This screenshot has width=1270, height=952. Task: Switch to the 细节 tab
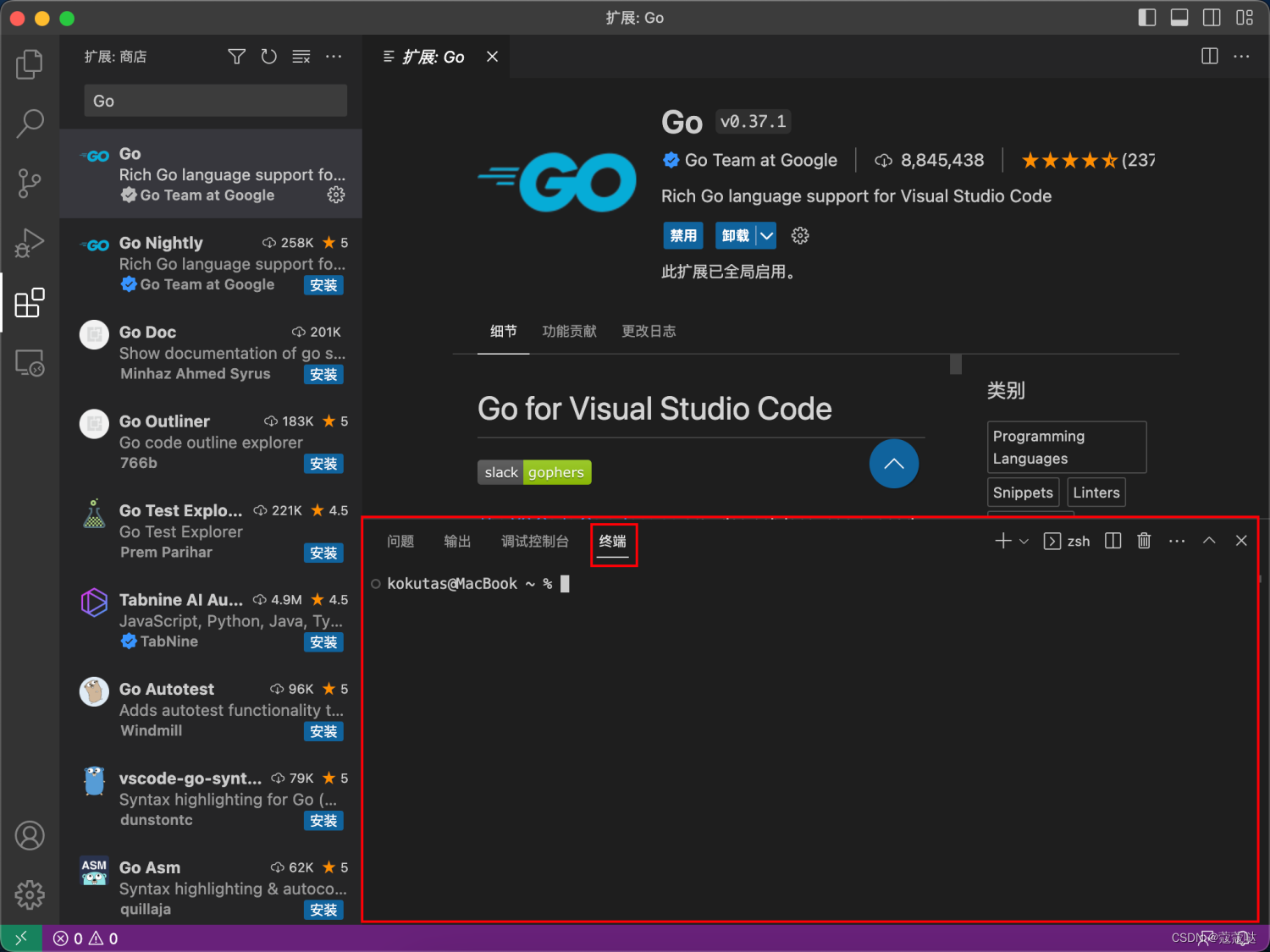coord(503,332)
